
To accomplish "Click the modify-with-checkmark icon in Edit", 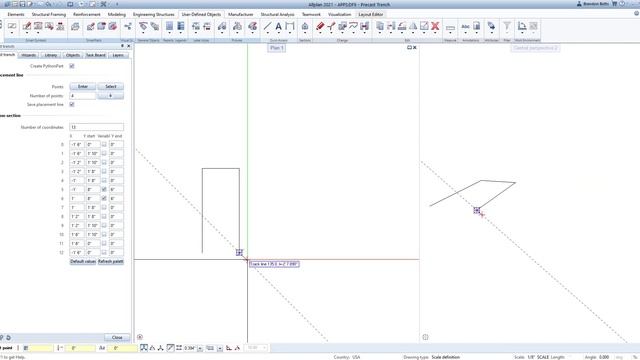I will (424, 26).
